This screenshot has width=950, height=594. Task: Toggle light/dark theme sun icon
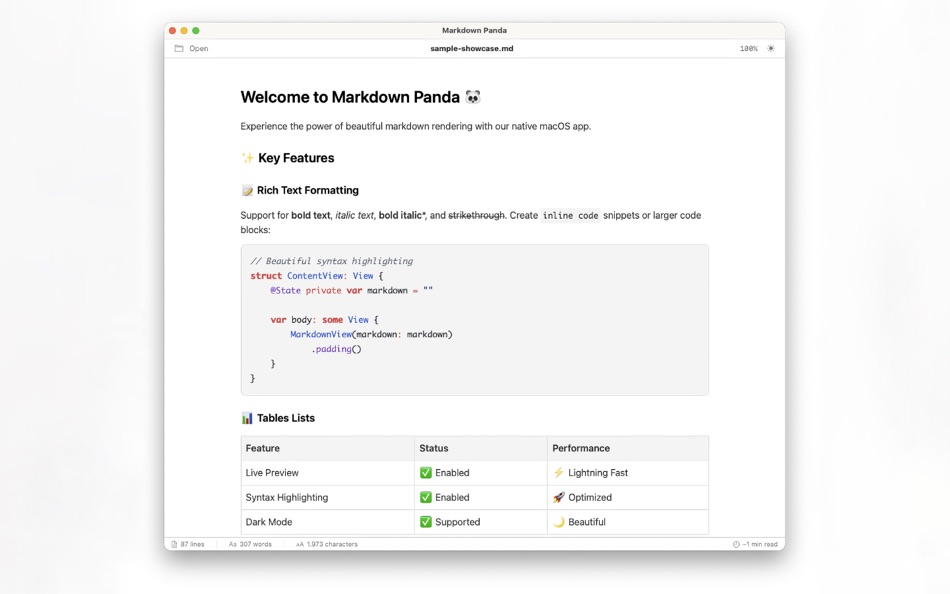pyautogui.click(x=771, y=48)
